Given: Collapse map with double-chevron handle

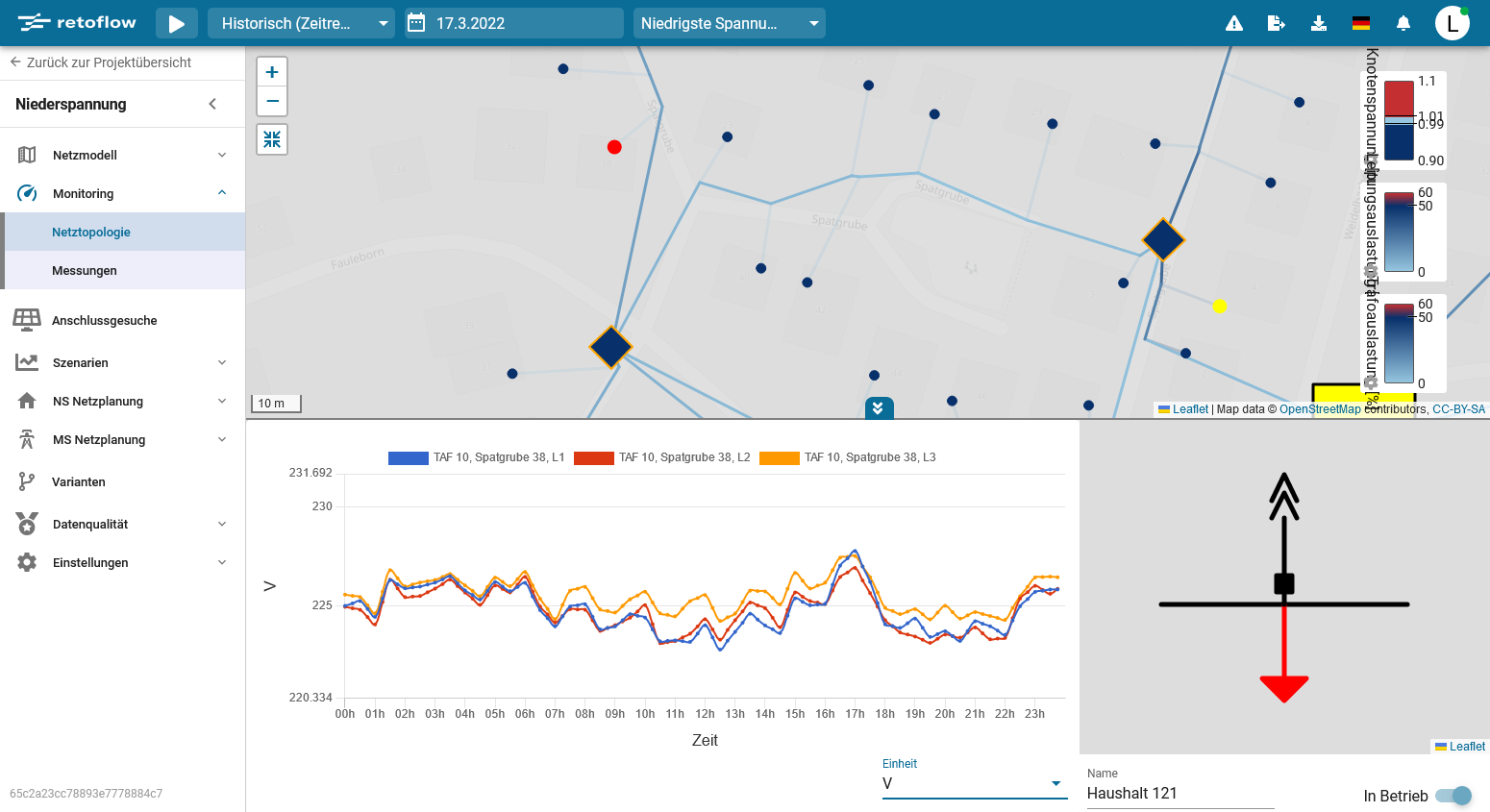Looking at the screenshot, I should 879,408.
